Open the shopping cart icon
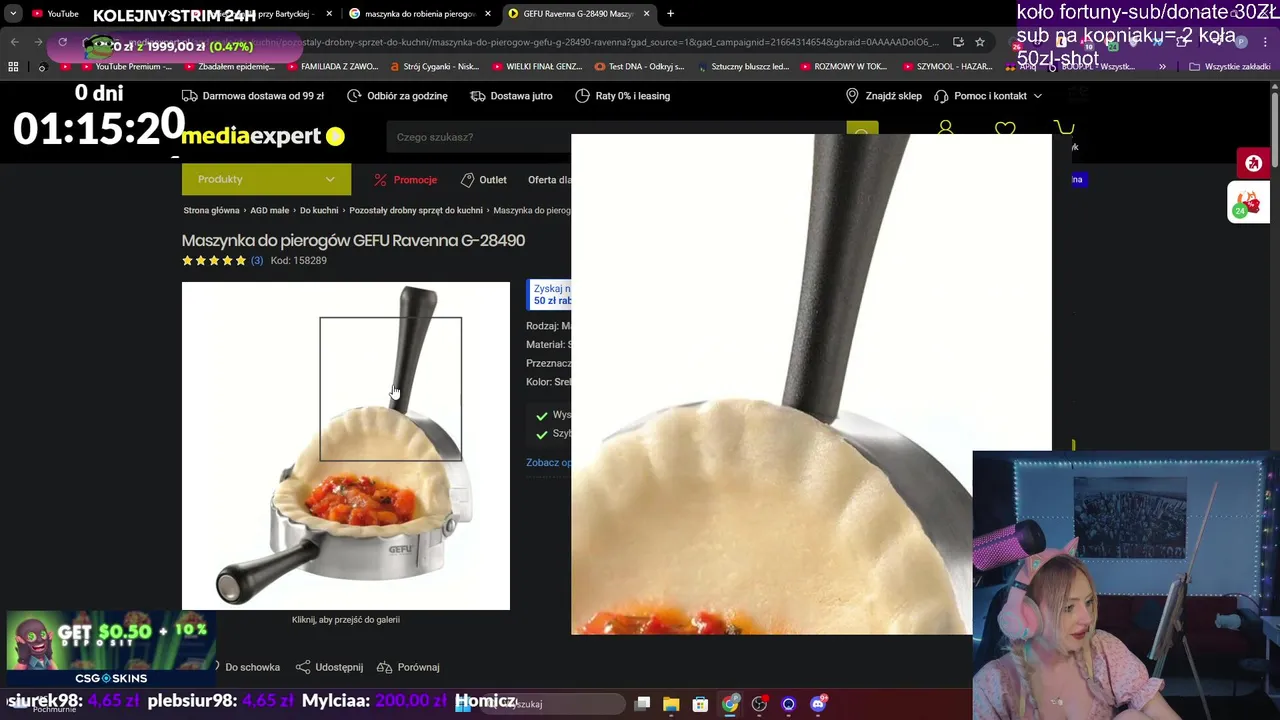 pyautogui.click(x=1064, y=129)
